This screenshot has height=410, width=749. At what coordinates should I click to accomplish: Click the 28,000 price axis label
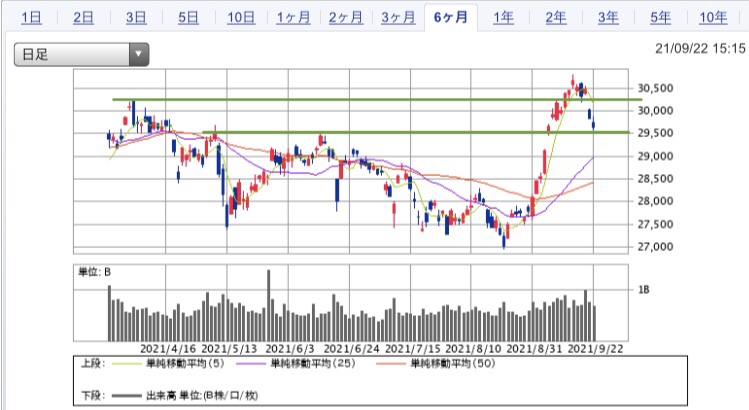655,201
